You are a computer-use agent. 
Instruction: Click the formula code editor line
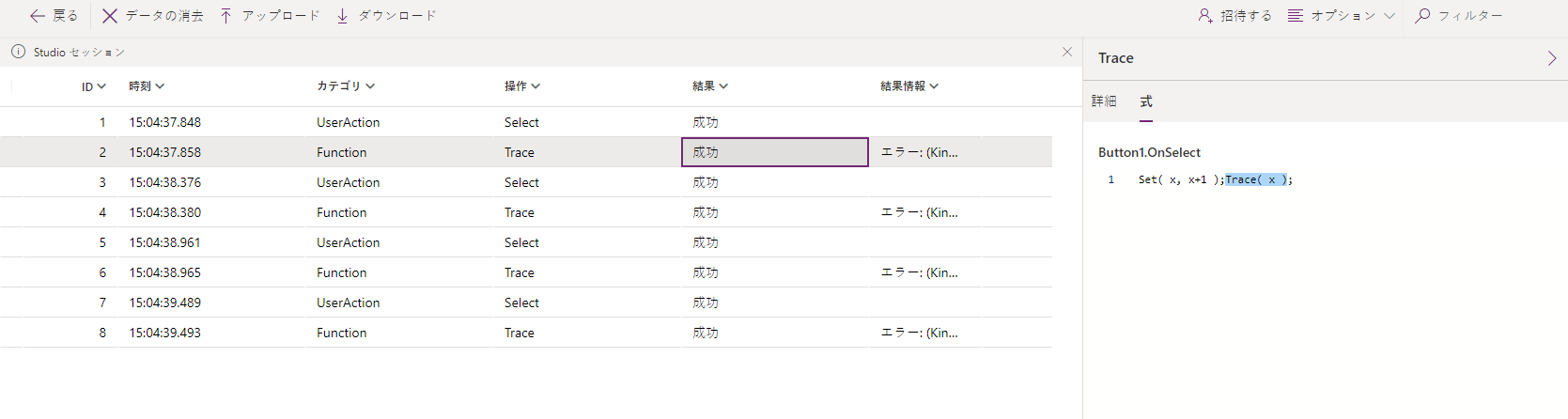(x=1215, y=179)
